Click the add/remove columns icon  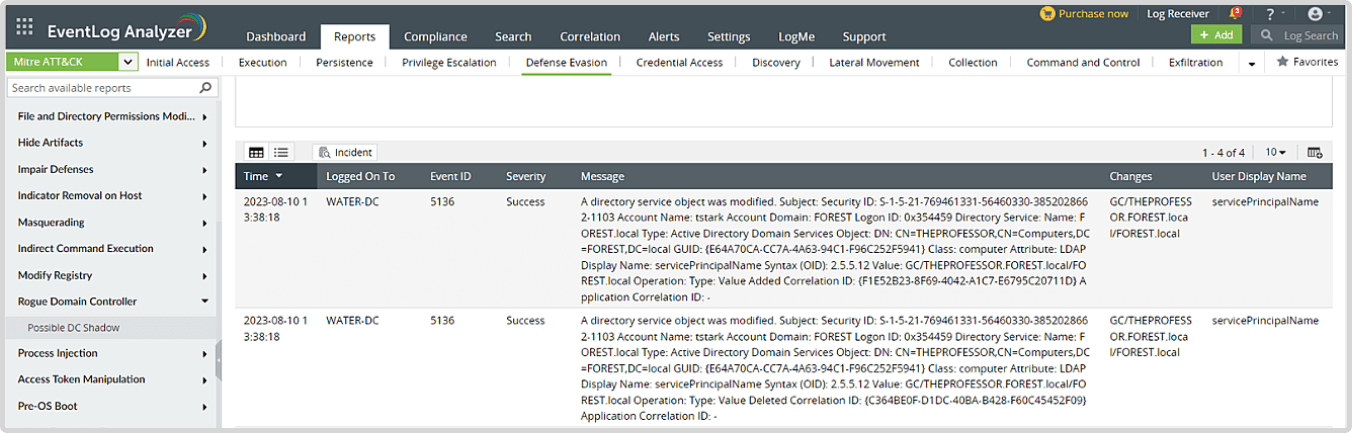pyautogui.click(x=1314, y=152)
